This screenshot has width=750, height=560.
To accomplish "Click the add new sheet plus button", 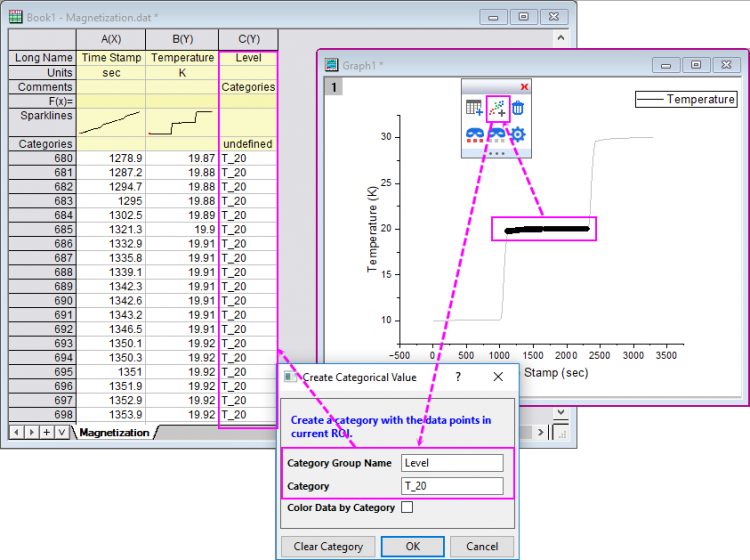I will coord(46,432).
